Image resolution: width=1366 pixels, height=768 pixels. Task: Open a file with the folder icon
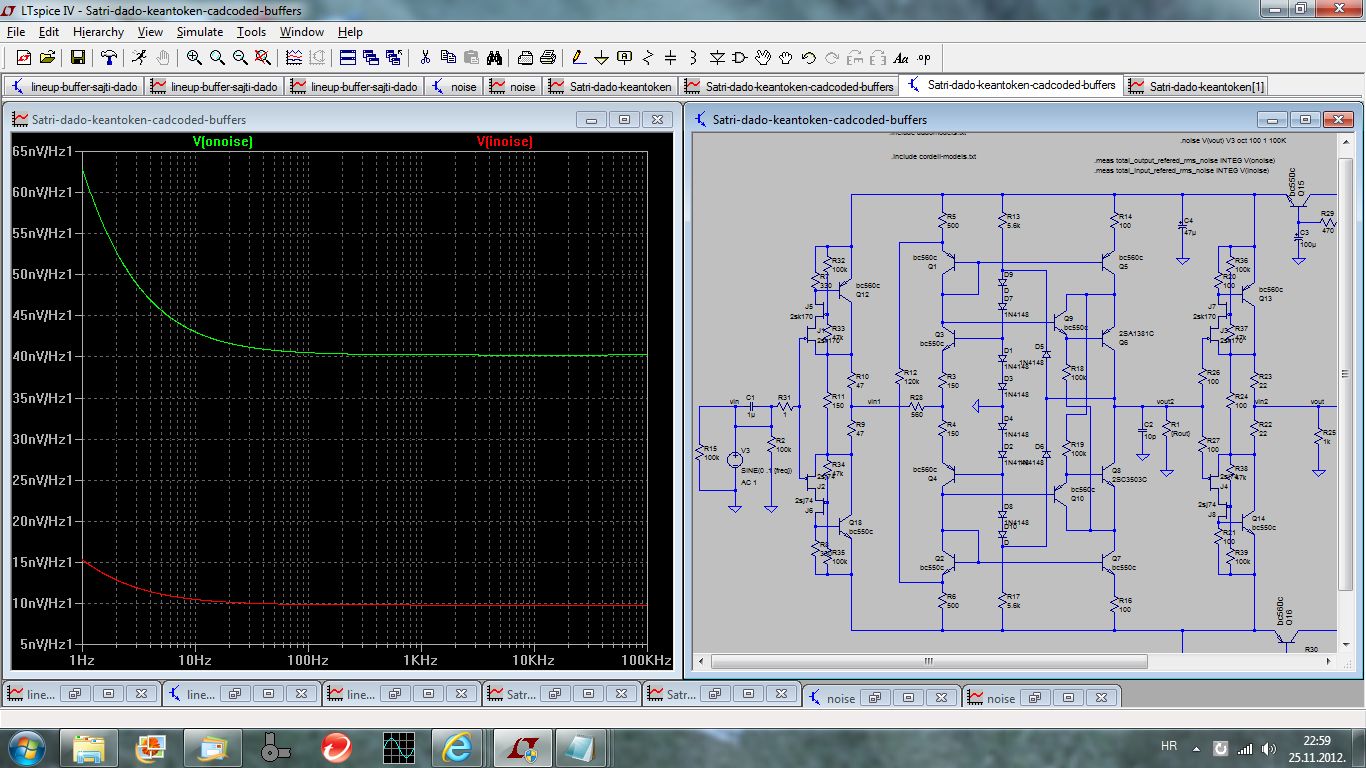(47, 57)
